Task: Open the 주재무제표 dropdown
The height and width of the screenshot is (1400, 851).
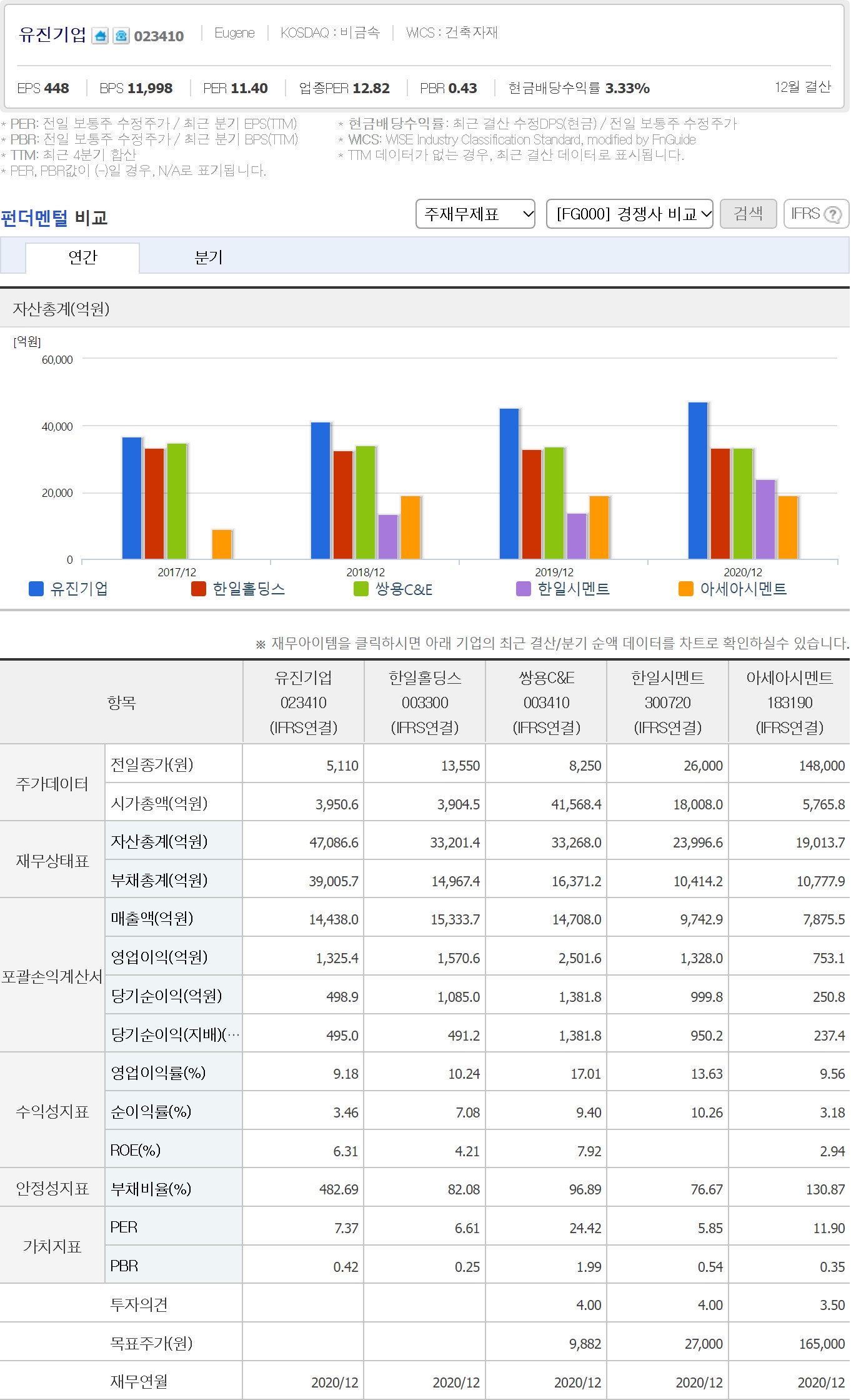Action: click(x=475, y=214)
